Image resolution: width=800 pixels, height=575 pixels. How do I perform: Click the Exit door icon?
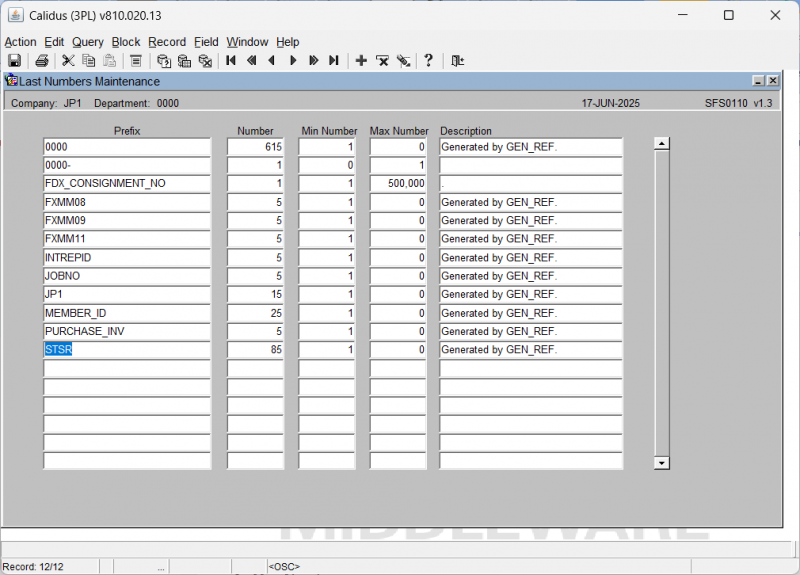[457, 61]
